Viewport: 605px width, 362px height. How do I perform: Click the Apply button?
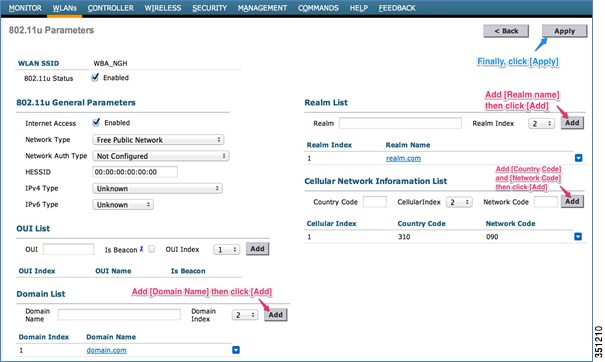pyautogui.click(x=564, y=31)
